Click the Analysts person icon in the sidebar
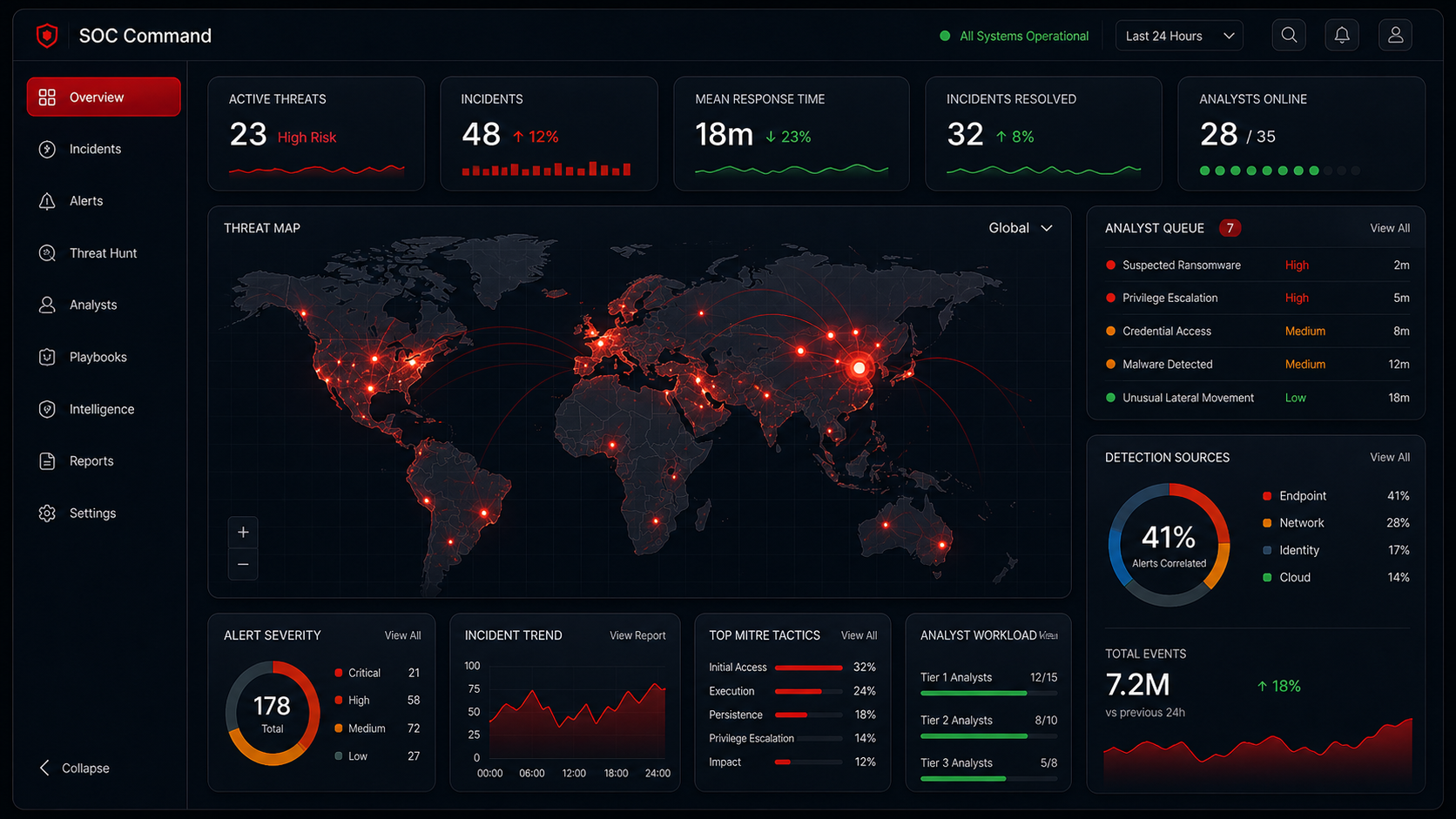1456x819 pixels. (x=47, y=305)
